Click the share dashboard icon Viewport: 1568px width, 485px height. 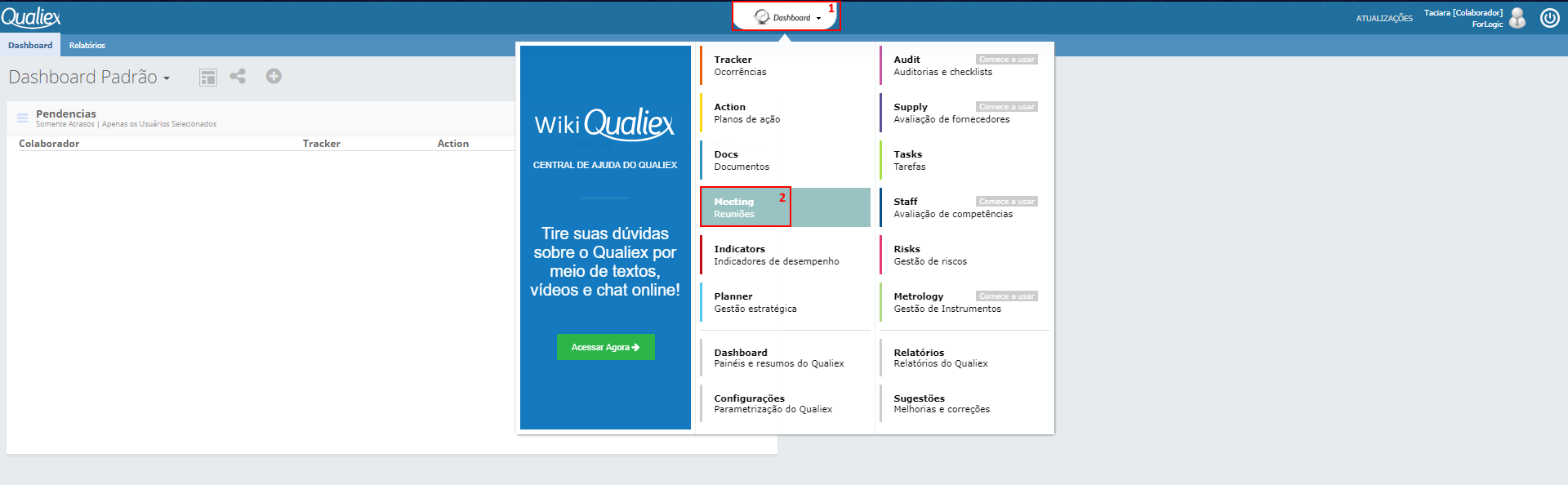click(x=238, y=76)
